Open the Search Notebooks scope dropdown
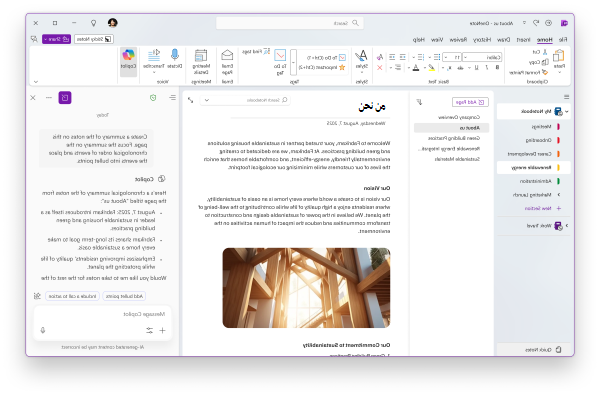600x395 pixels. [x=207, y=100]
